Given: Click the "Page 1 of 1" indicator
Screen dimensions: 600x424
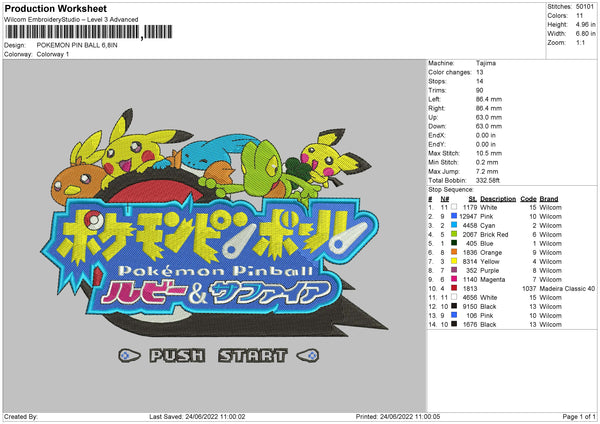Looking at the screenshot, I should [579, 416].
